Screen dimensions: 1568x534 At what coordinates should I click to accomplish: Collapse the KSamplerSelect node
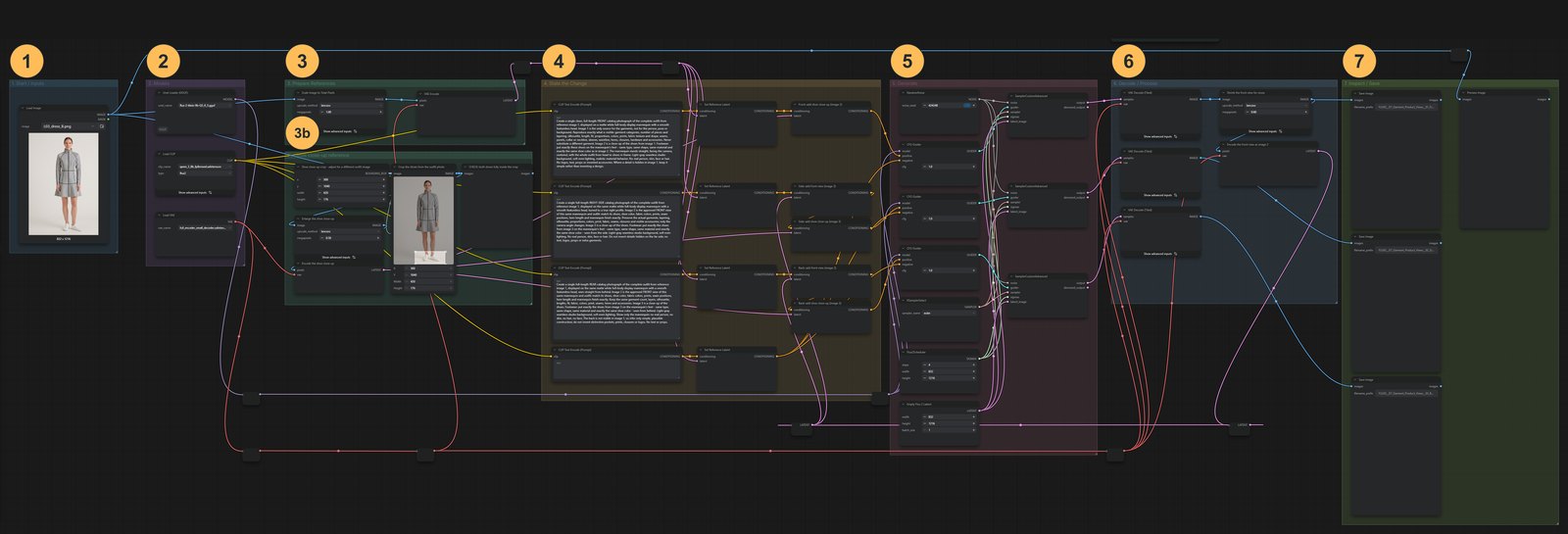904,301
